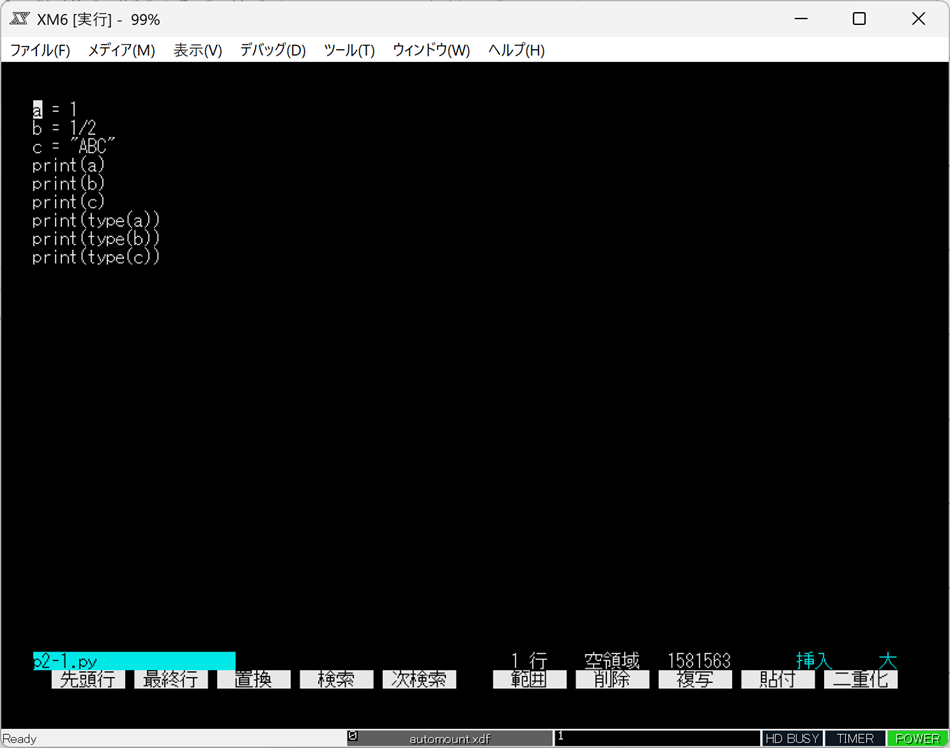Click the line print(c)
The height and width of the screenshot is (748, 950).
pos(68,202)
